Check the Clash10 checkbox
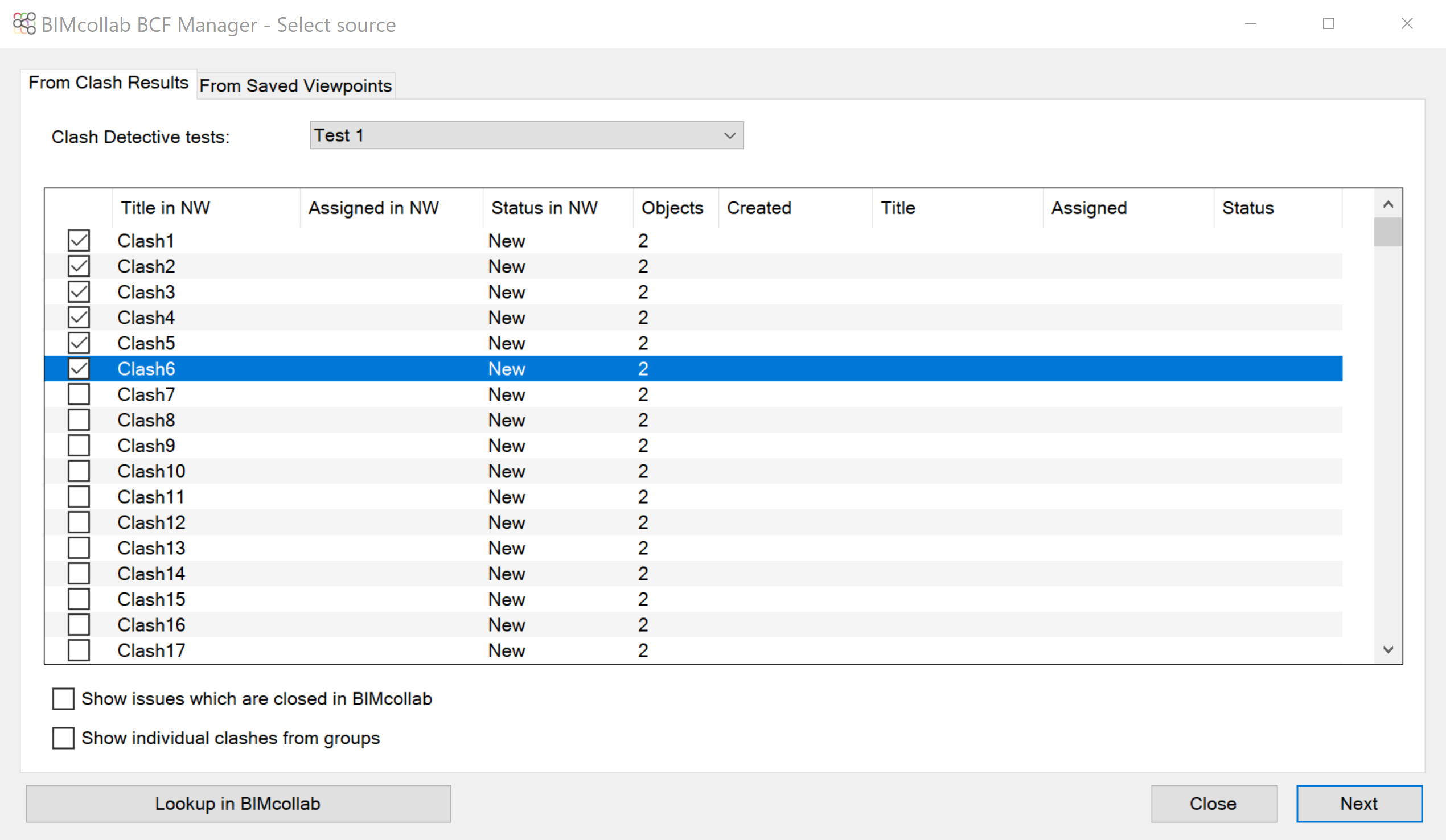 coord(79,471)
